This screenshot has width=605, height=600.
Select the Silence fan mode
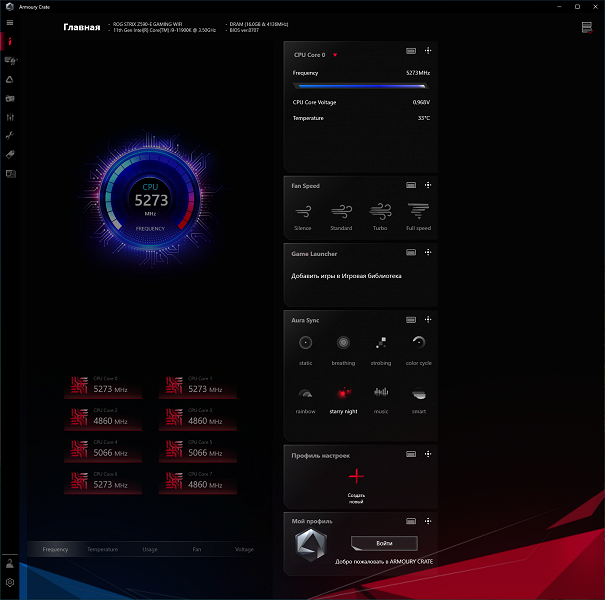(302, 217)
